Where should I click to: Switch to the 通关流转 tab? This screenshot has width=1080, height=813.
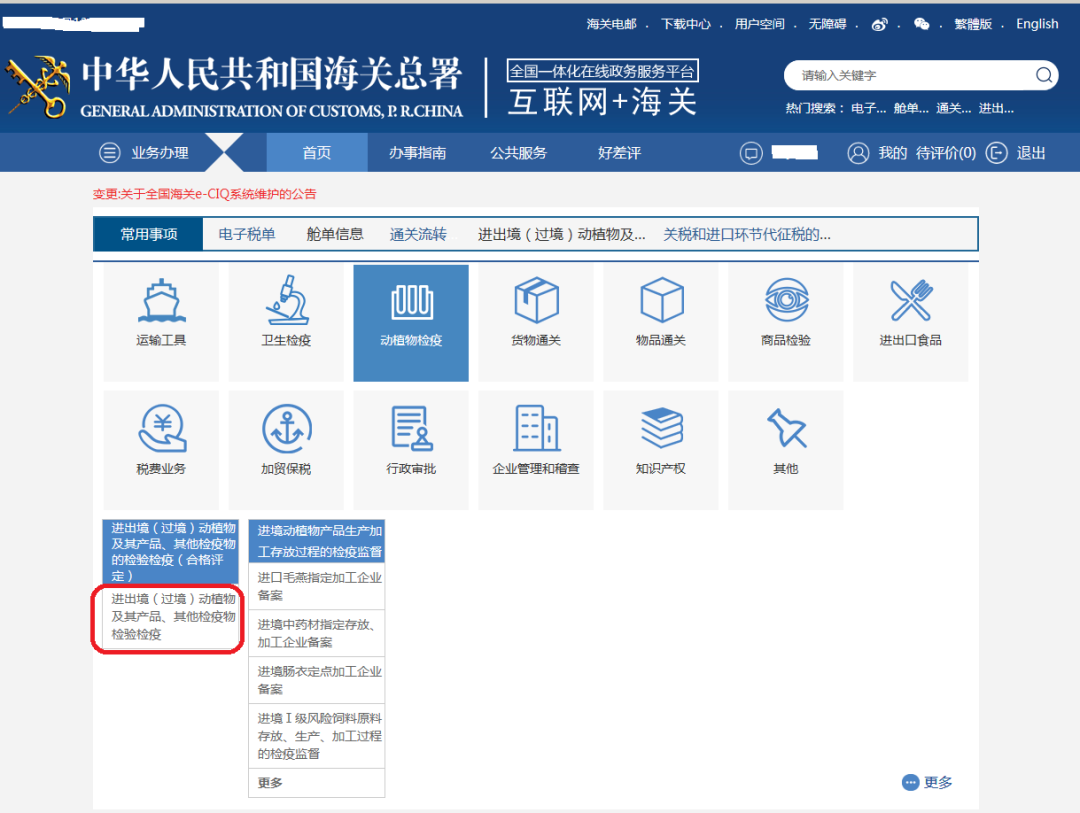(418, 234)
